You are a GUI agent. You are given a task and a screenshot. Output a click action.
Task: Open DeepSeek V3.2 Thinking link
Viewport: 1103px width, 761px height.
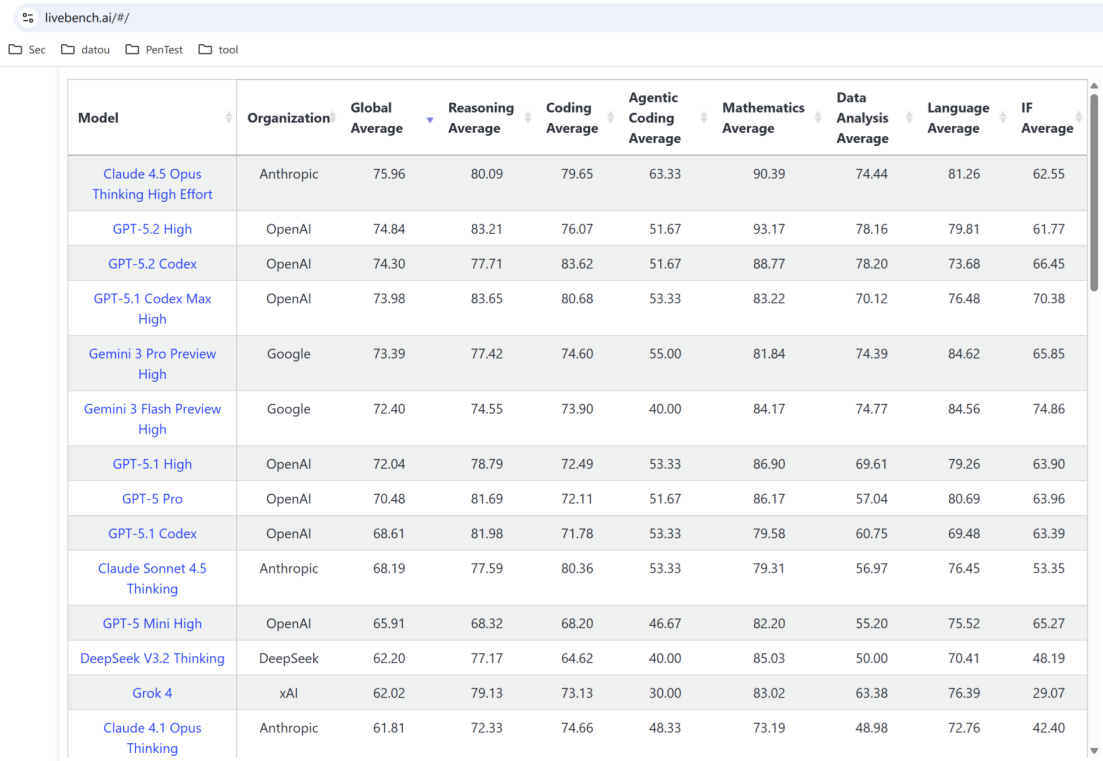152,658
